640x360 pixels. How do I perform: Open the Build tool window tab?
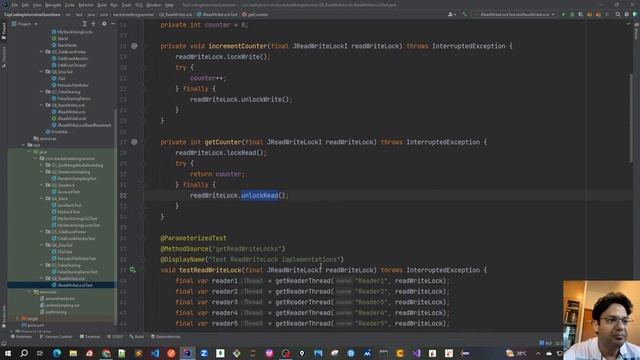click(x=137, y=337)
